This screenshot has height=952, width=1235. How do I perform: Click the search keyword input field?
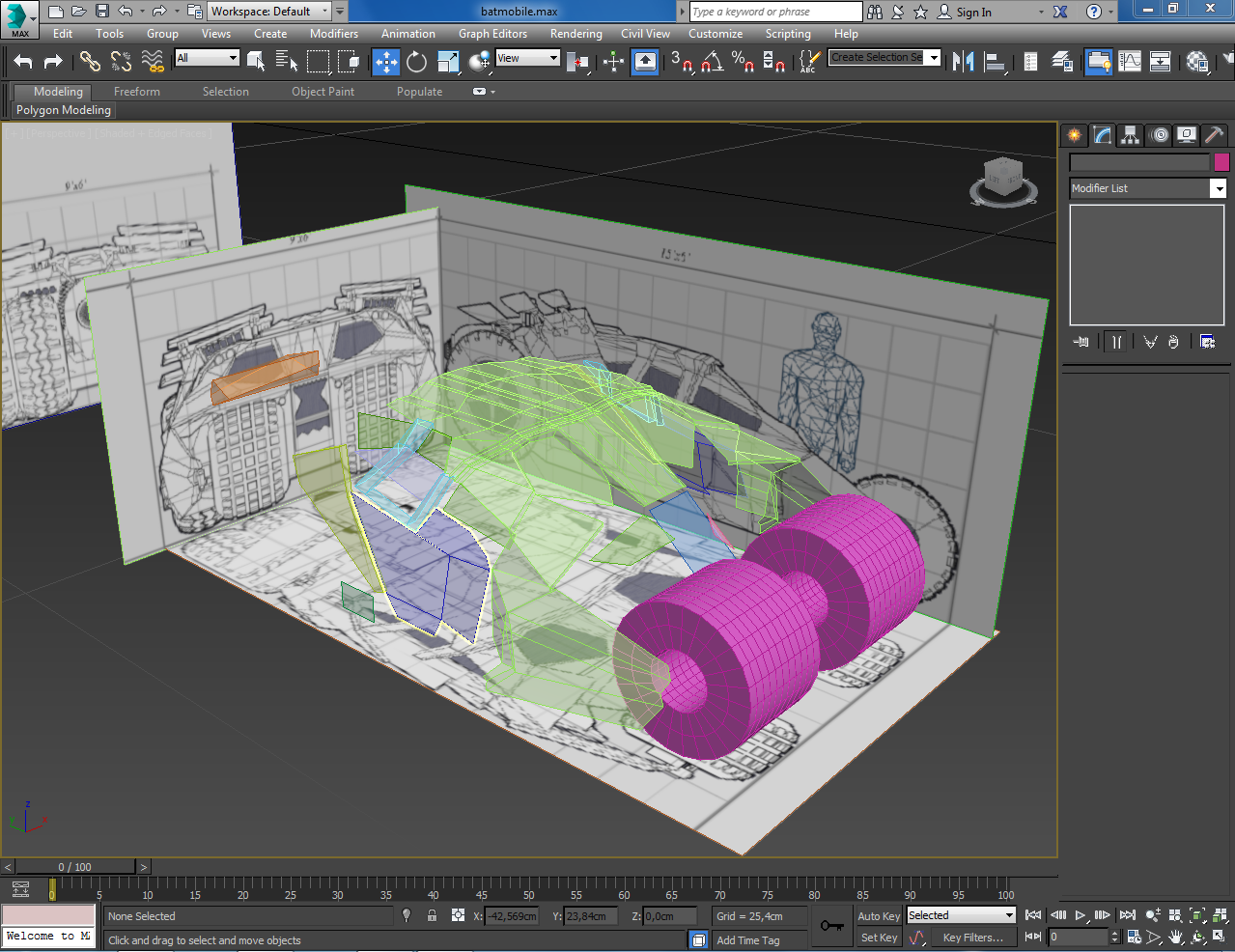(775, 12)
